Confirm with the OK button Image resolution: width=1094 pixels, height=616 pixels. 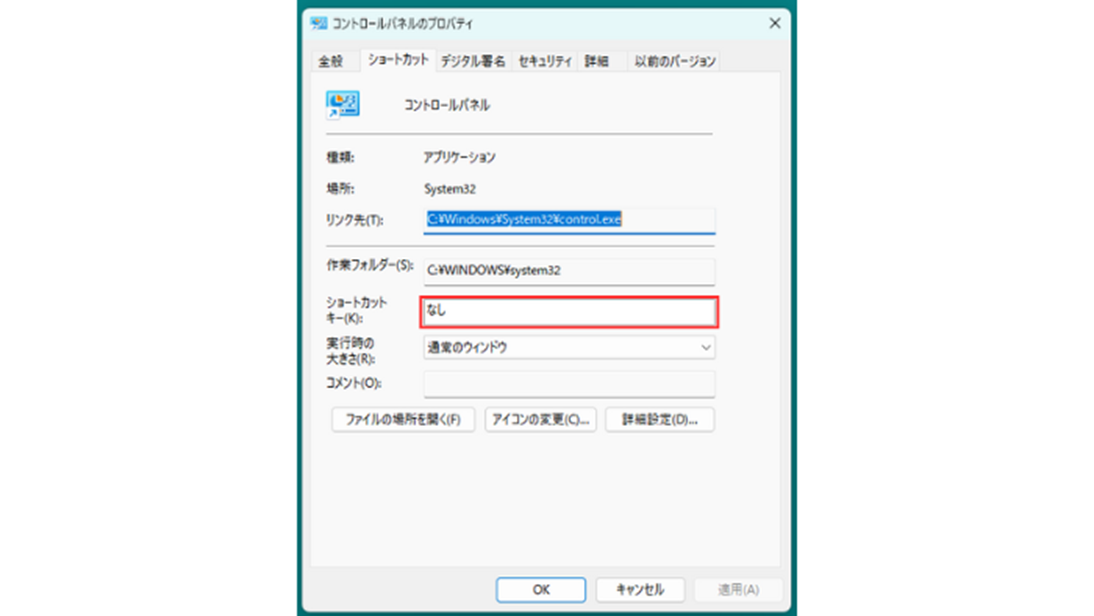pos(541,589)
